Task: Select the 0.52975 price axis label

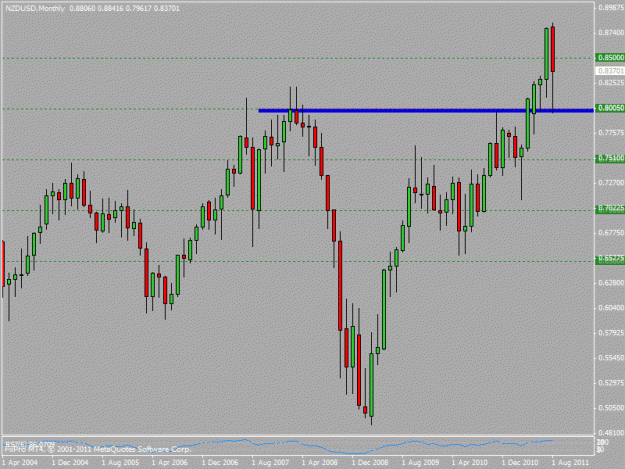Action: tap(611, 383)
